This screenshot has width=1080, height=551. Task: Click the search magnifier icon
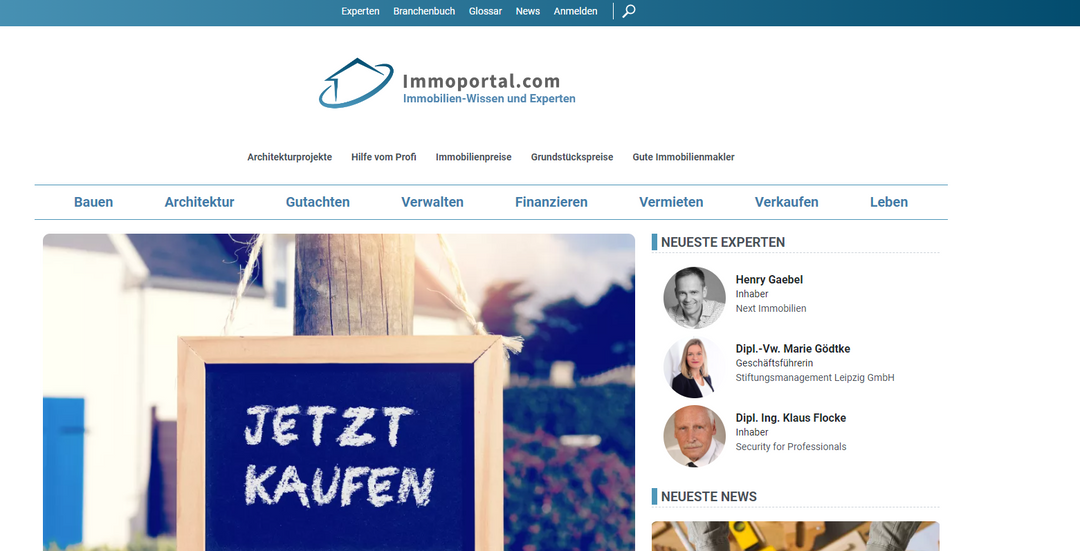tap(629, 11)
